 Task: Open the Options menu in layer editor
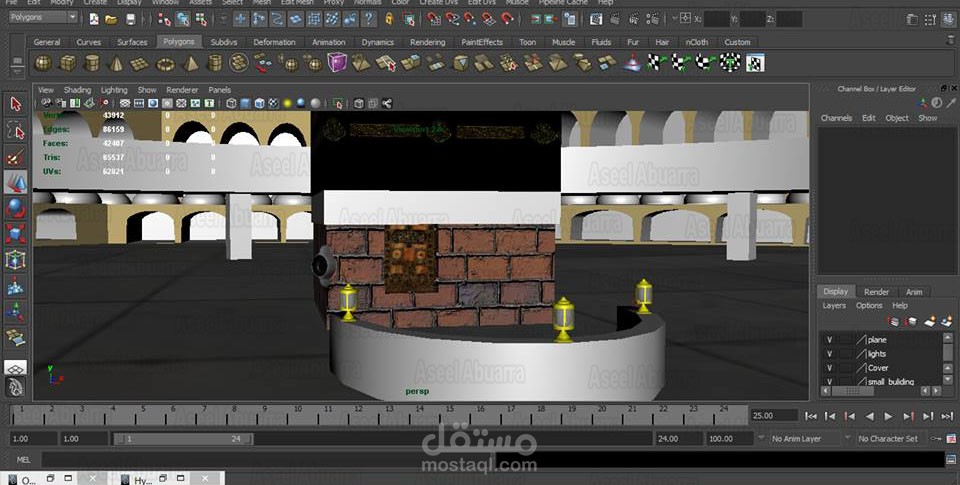(x=869, y=306)
